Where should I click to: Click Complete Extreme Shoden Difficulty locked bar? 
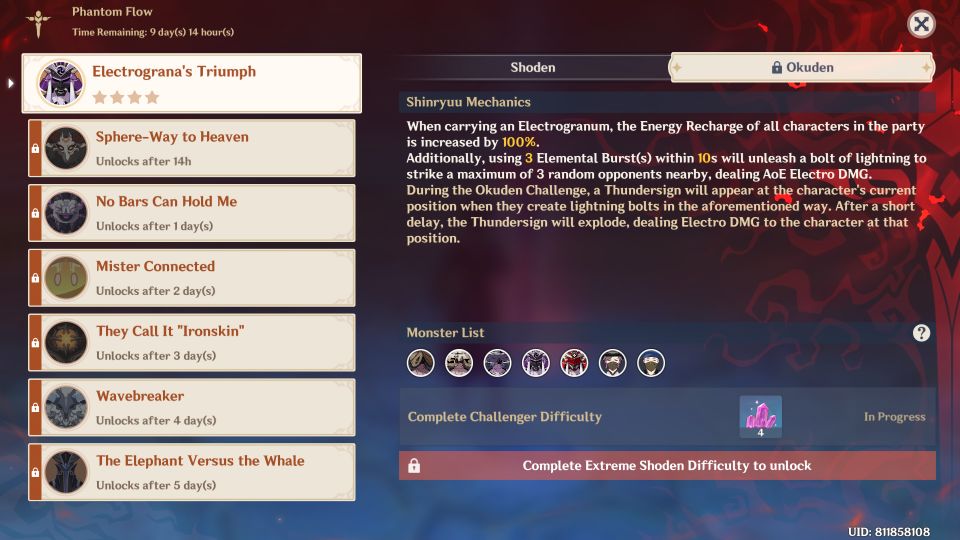pos(667,465)
